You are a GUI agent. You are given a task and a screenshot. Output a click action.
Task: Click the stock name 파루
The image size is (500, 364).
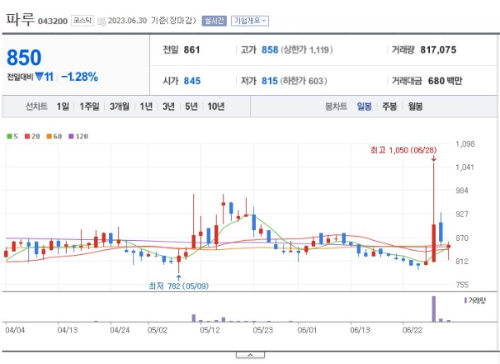(x=20, y=19)
